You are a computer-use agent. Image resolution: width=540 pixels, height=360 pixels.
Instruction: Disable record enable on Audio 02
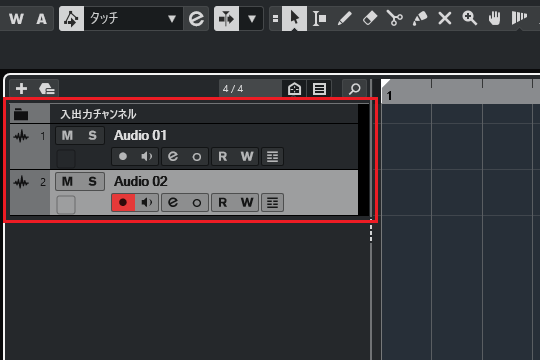(x=123, y=202)
